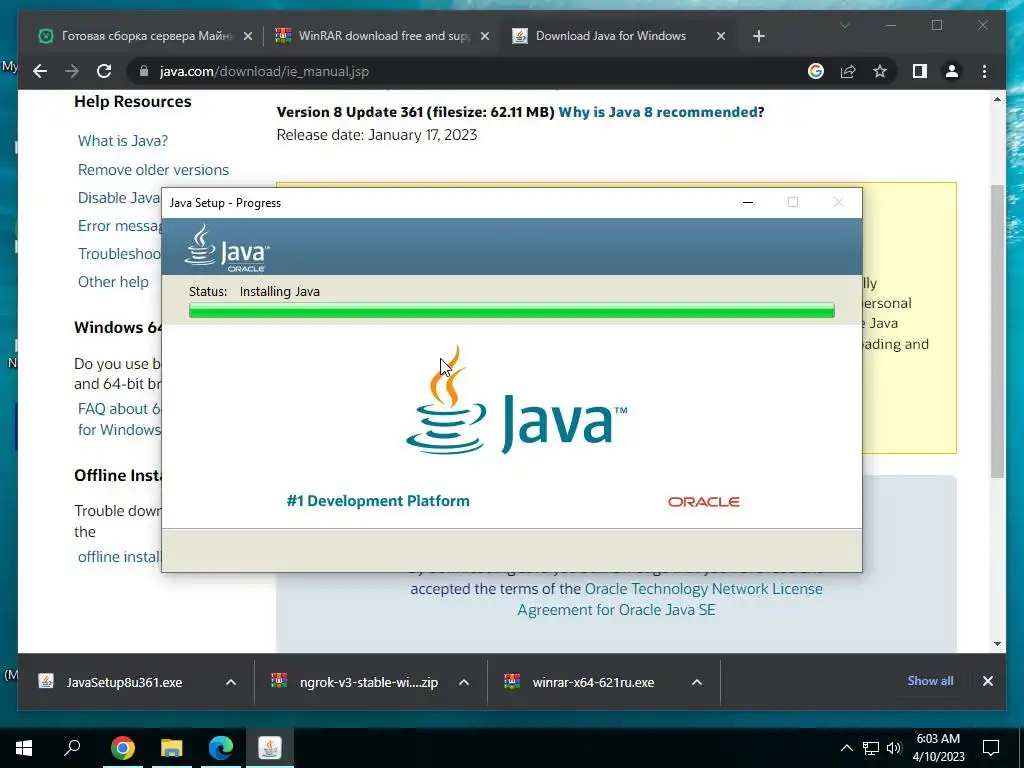Click the volume speaker tray icon

[894, 748]
